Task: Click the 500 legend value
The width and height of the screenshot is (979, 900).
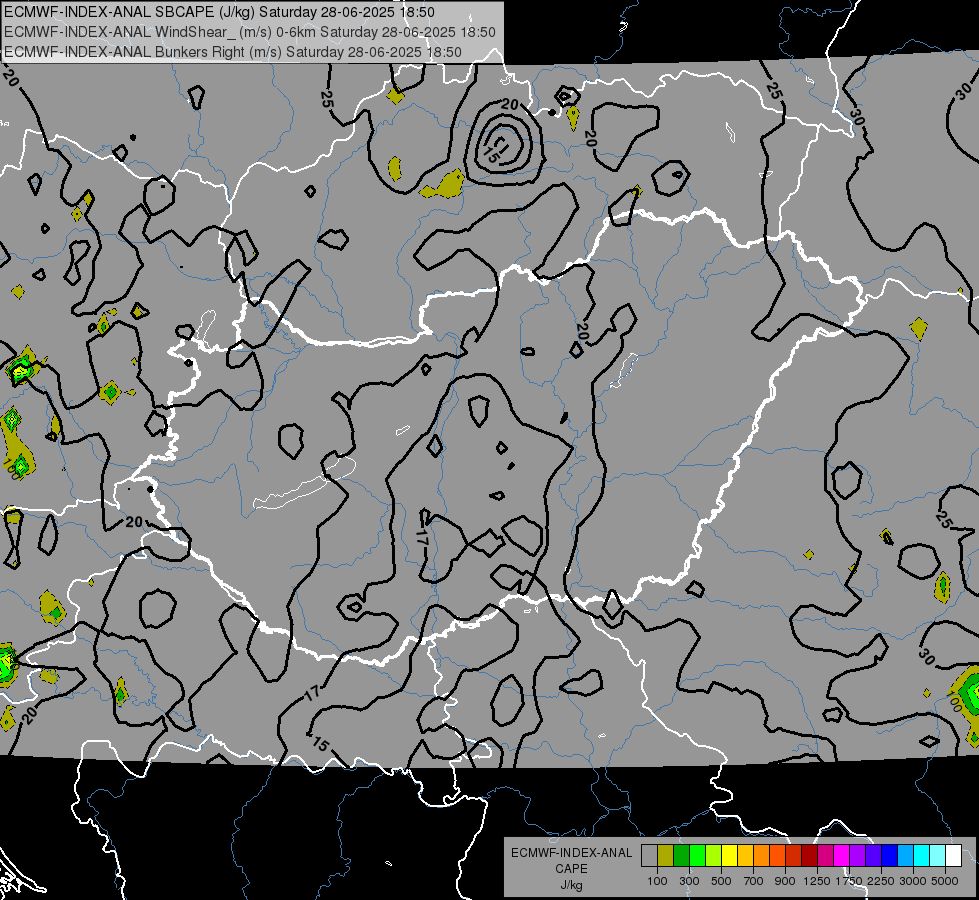Action: point(721,881)
